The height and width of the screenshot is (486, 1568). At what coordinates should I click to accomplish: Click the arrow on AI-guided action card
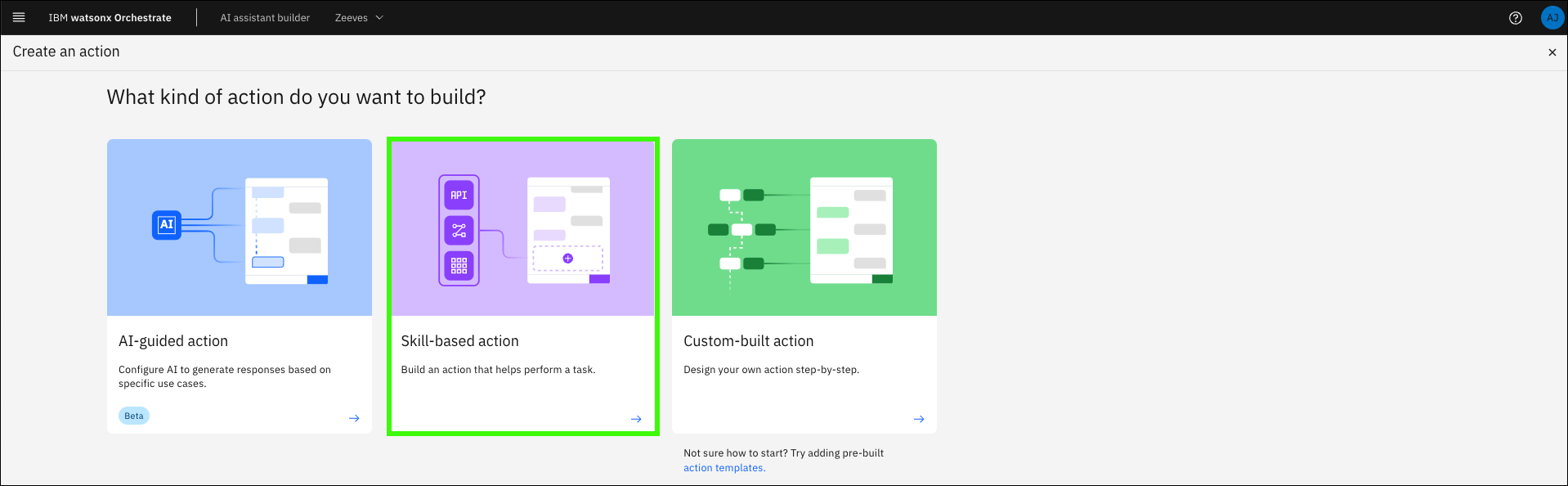click(x=354, y=418)
